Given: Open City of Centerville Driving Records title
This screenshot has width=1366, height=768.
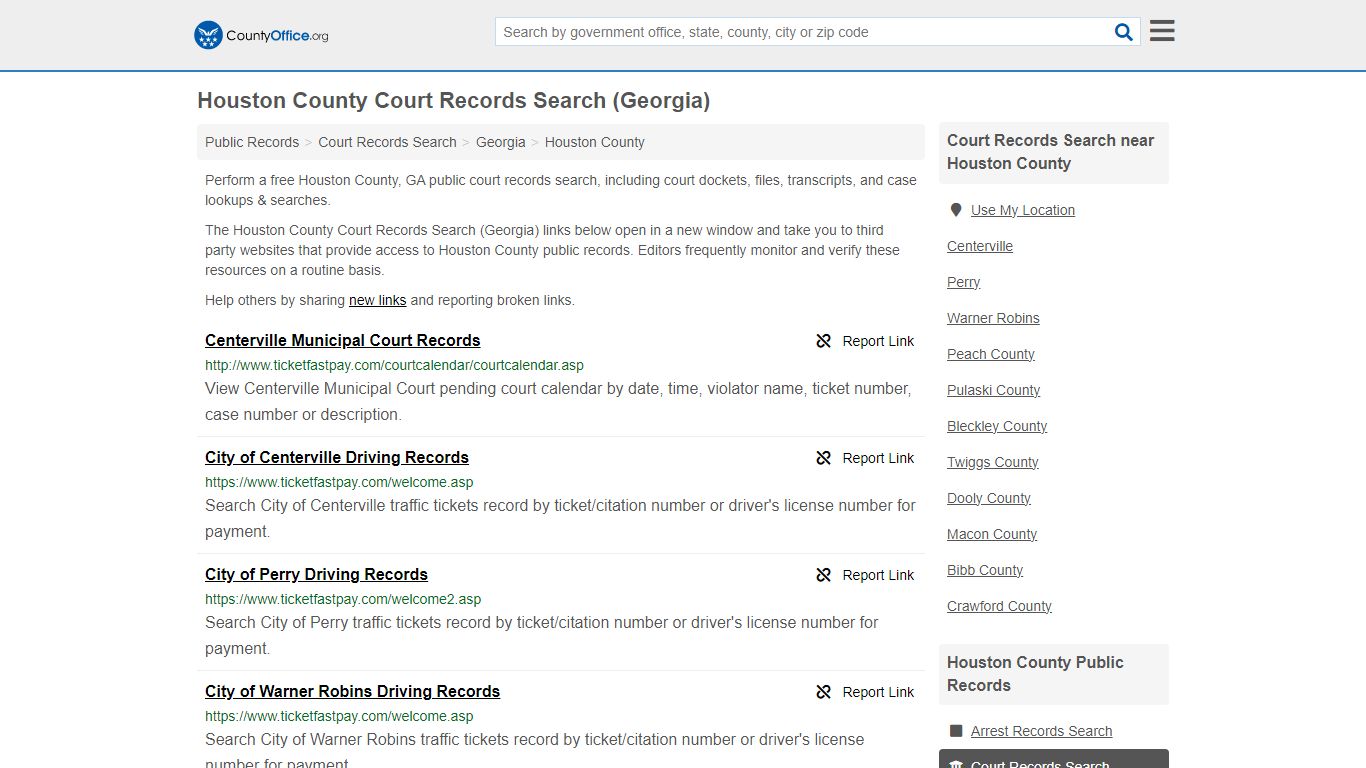Looking at the screenshot, I should coord(337,457).
